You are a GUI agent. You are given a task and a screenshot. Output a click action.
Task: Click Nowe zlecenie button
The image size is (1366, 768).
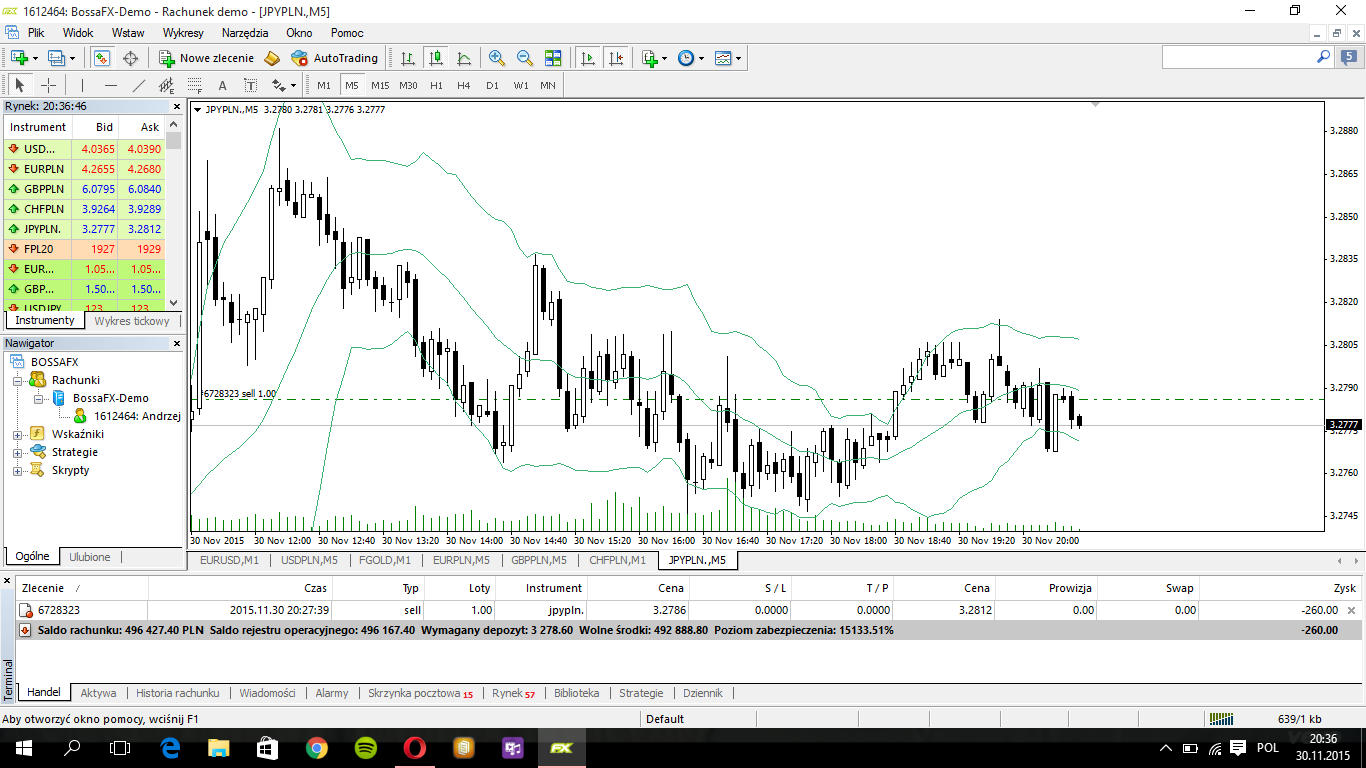point(207,58)
